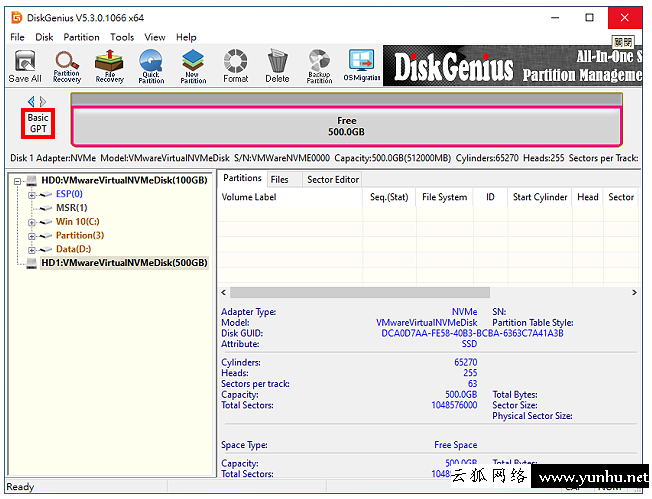The height and width of the screenshot is (499, 652).
Task: Click the Free Space type value
Action: coord(456,445)
